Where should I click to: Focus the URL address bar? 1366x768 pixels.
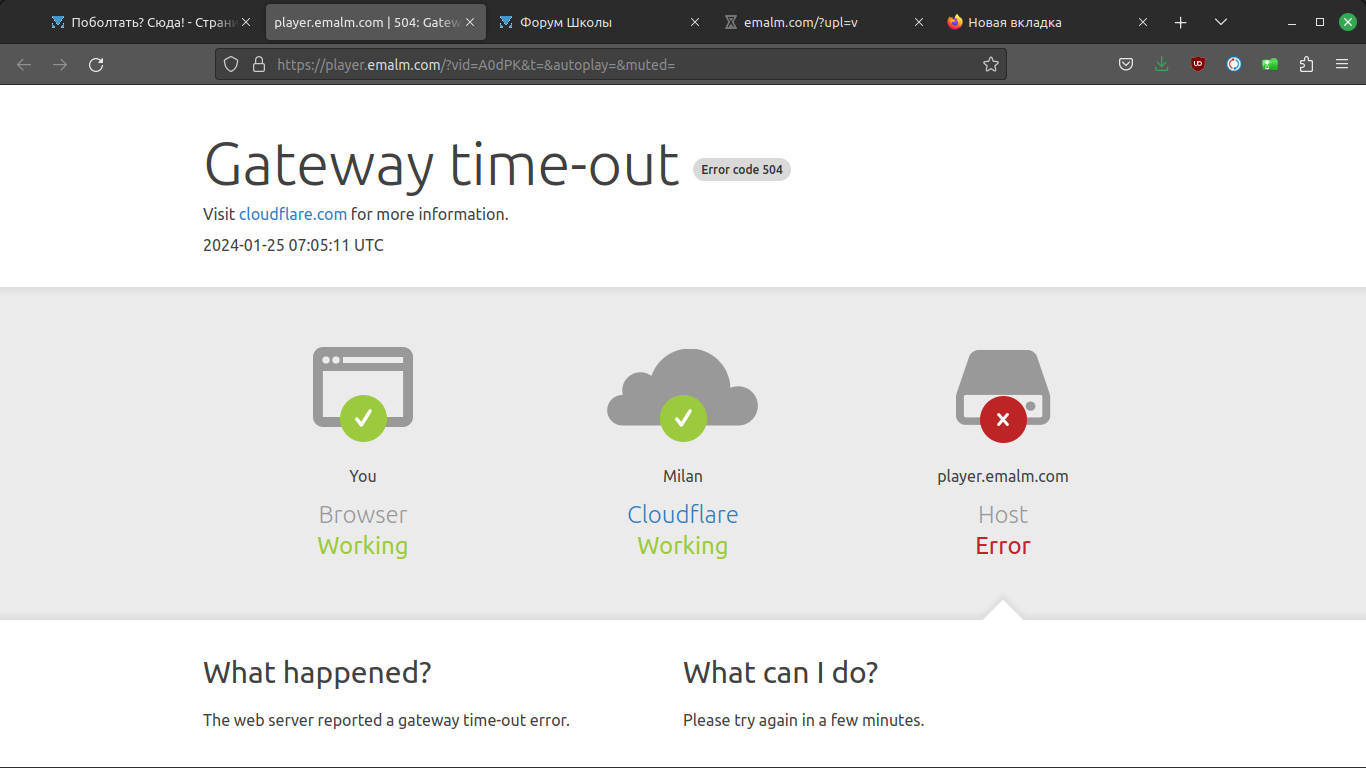point(610,64)
